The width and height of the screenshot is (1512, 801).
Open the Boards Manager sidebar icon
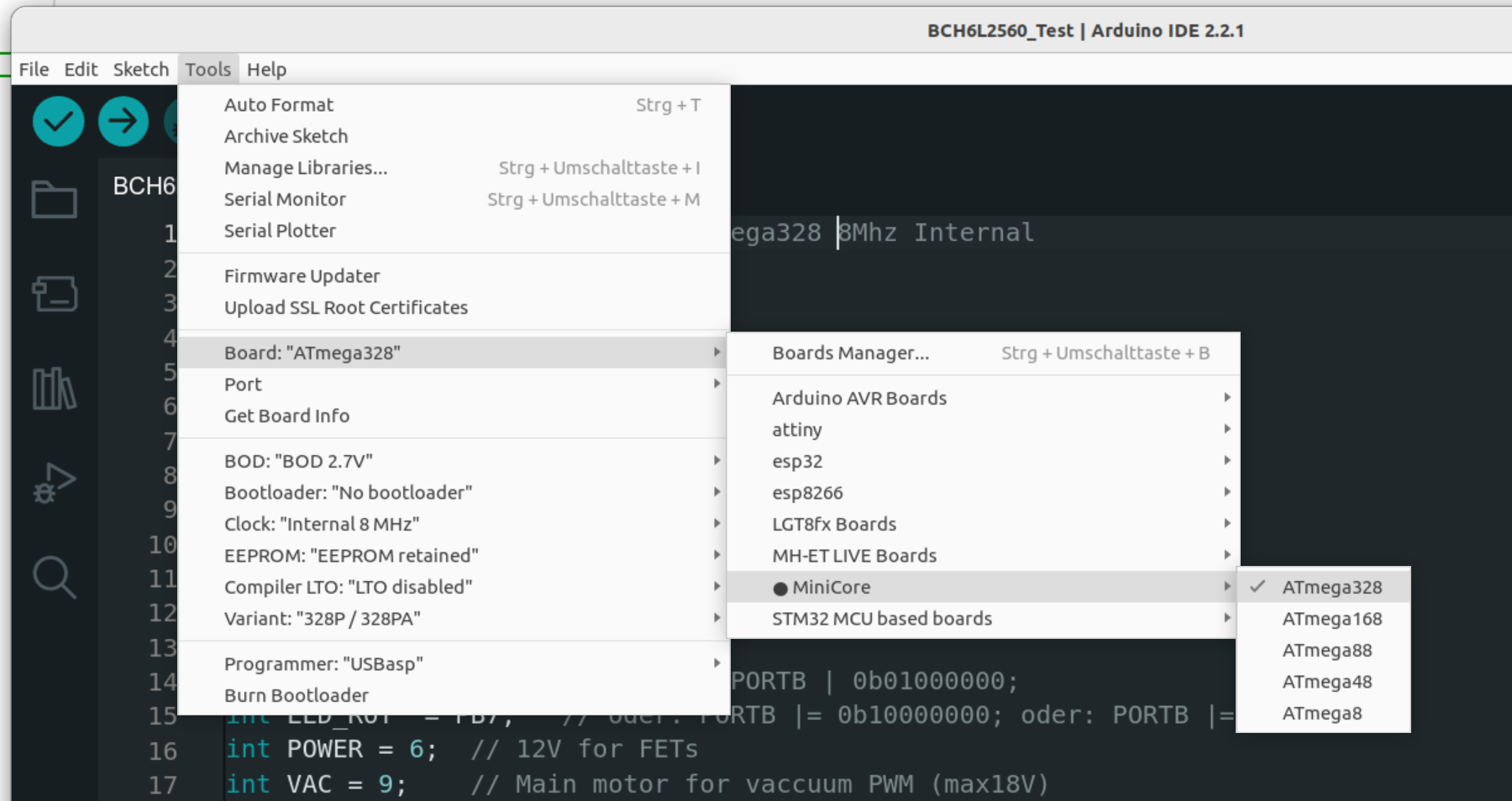(x=55, y=294)
